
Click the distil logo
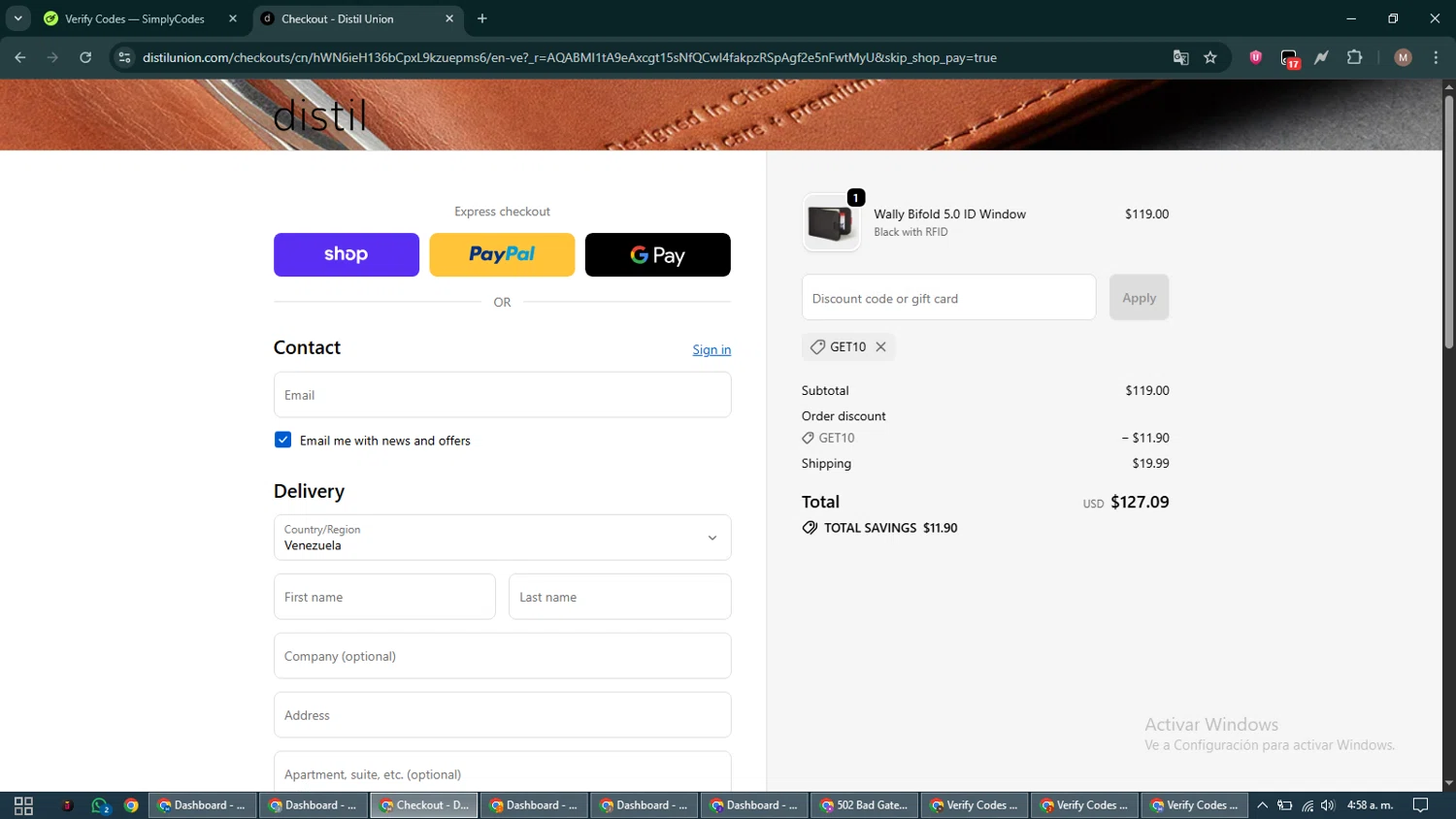(319, 115)
